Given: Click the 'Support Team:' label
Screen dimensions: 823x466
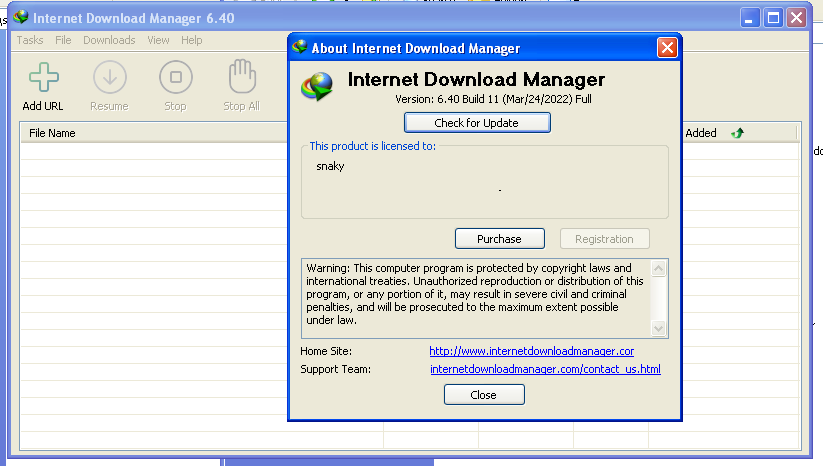Looking at the screenshot, I should click(335, 369).
